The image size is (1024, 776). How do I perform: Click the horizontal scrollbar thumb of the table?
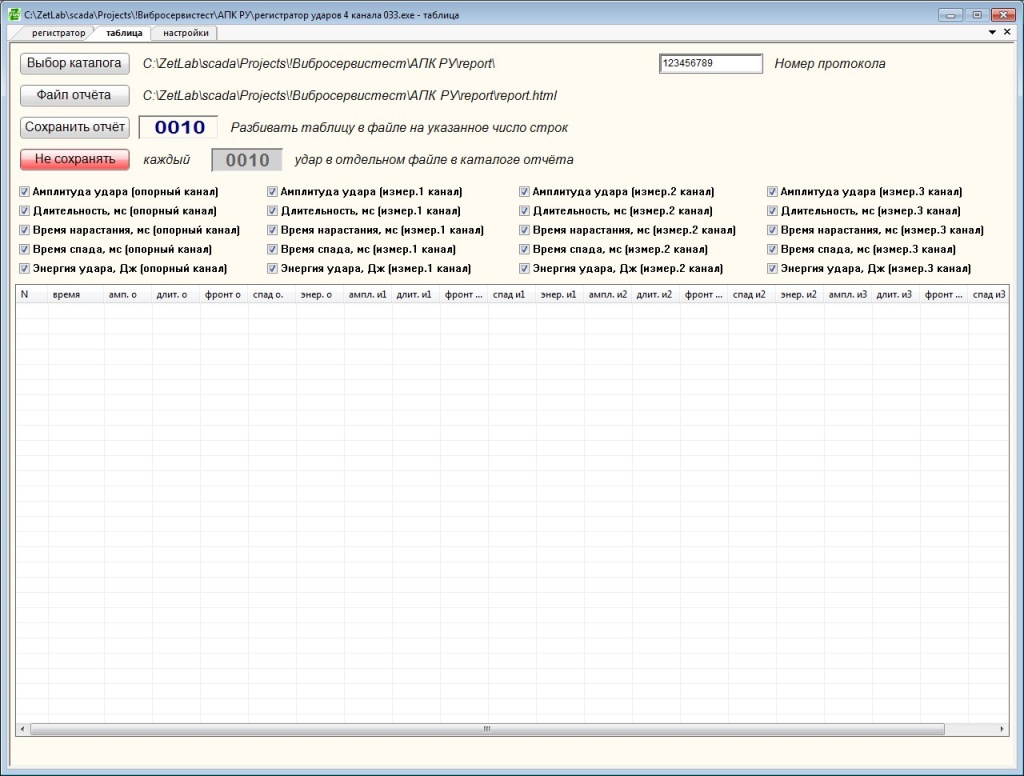487,728
